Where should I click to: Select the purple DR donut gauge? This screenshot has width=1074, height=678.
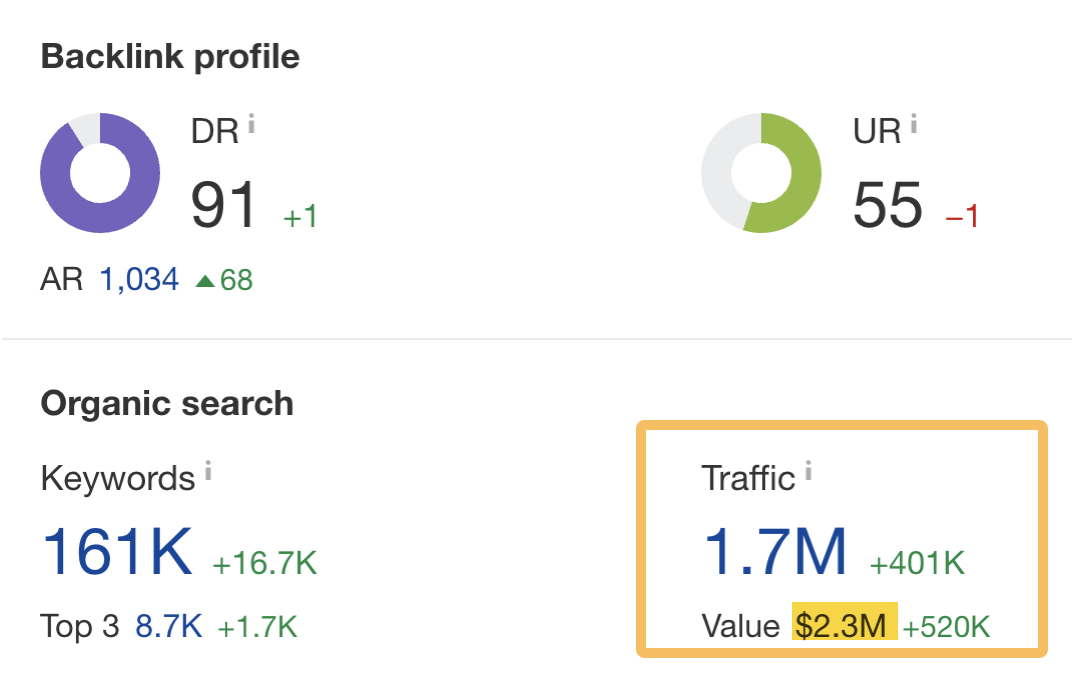click(100, 172)
